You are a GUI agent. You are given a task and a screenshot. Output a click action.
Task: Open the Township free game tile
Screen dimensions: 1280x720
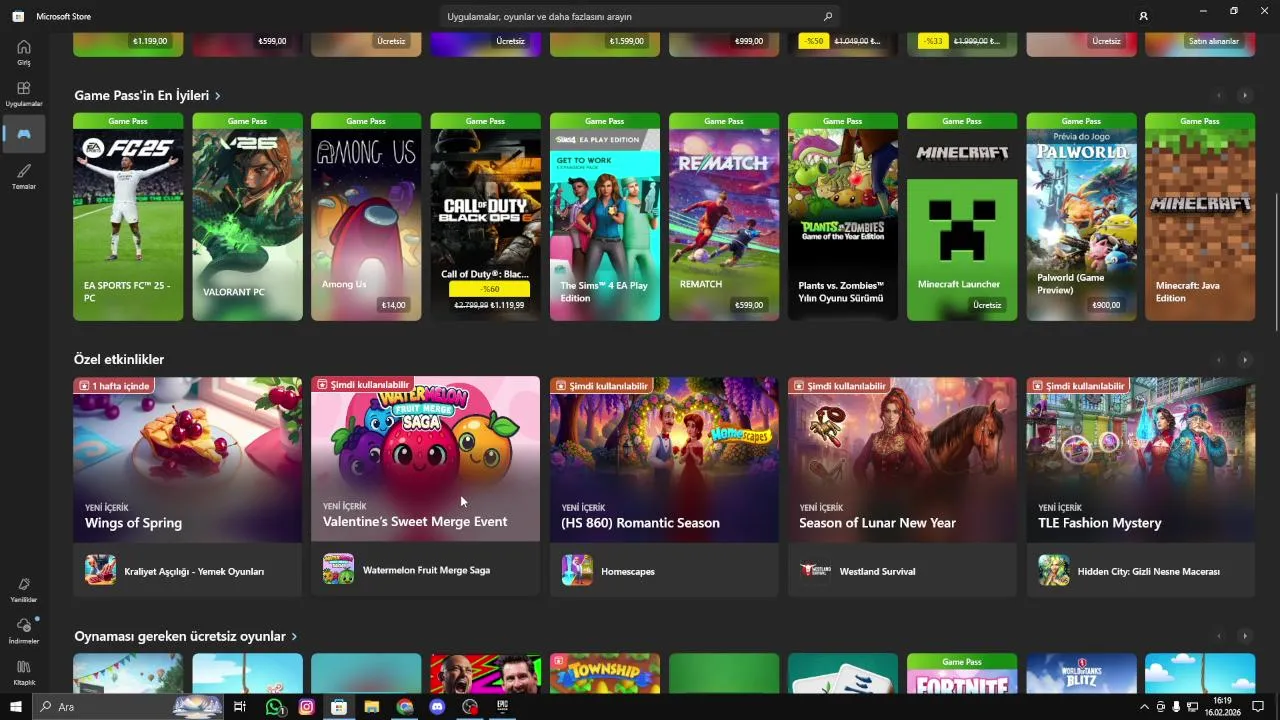click(604, 673)
